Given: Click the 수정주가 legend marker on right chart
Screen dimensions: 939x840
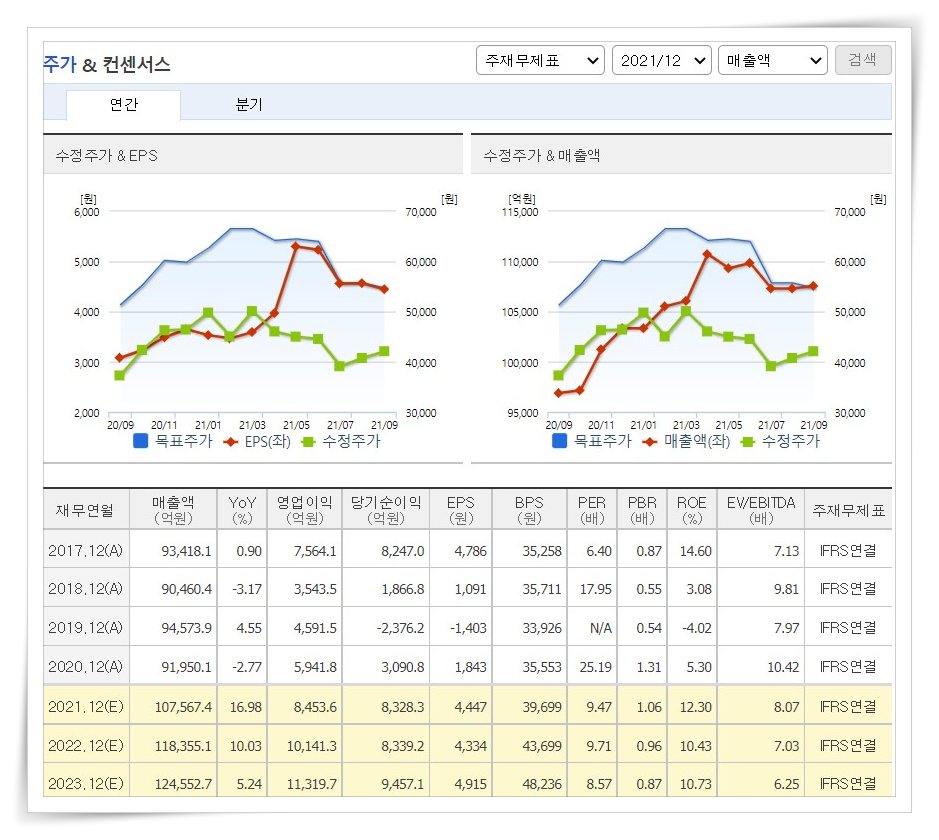Looking at the screenshot, I should point(745,441).
